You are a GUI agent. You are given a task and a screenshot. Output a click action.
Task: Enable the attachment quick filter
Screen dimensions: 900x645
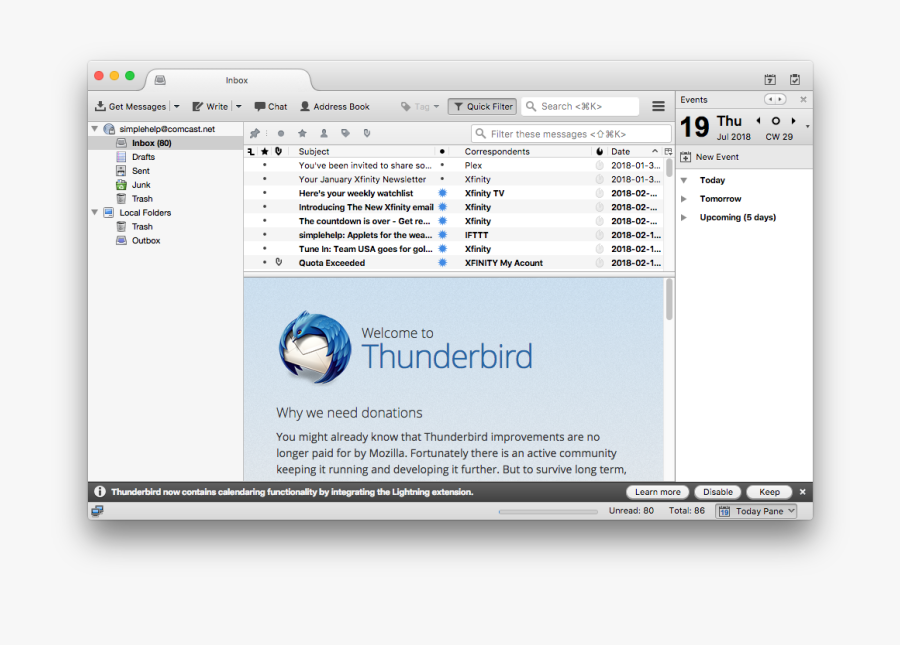coord(367,132)
